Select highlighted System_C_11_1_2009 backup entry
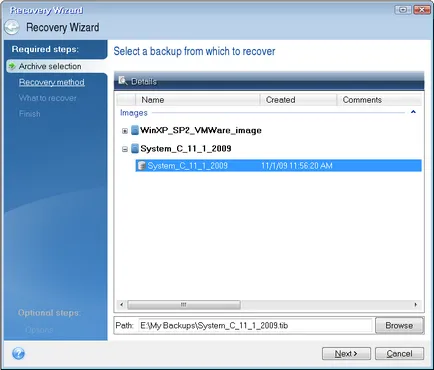 click(278, 166)
